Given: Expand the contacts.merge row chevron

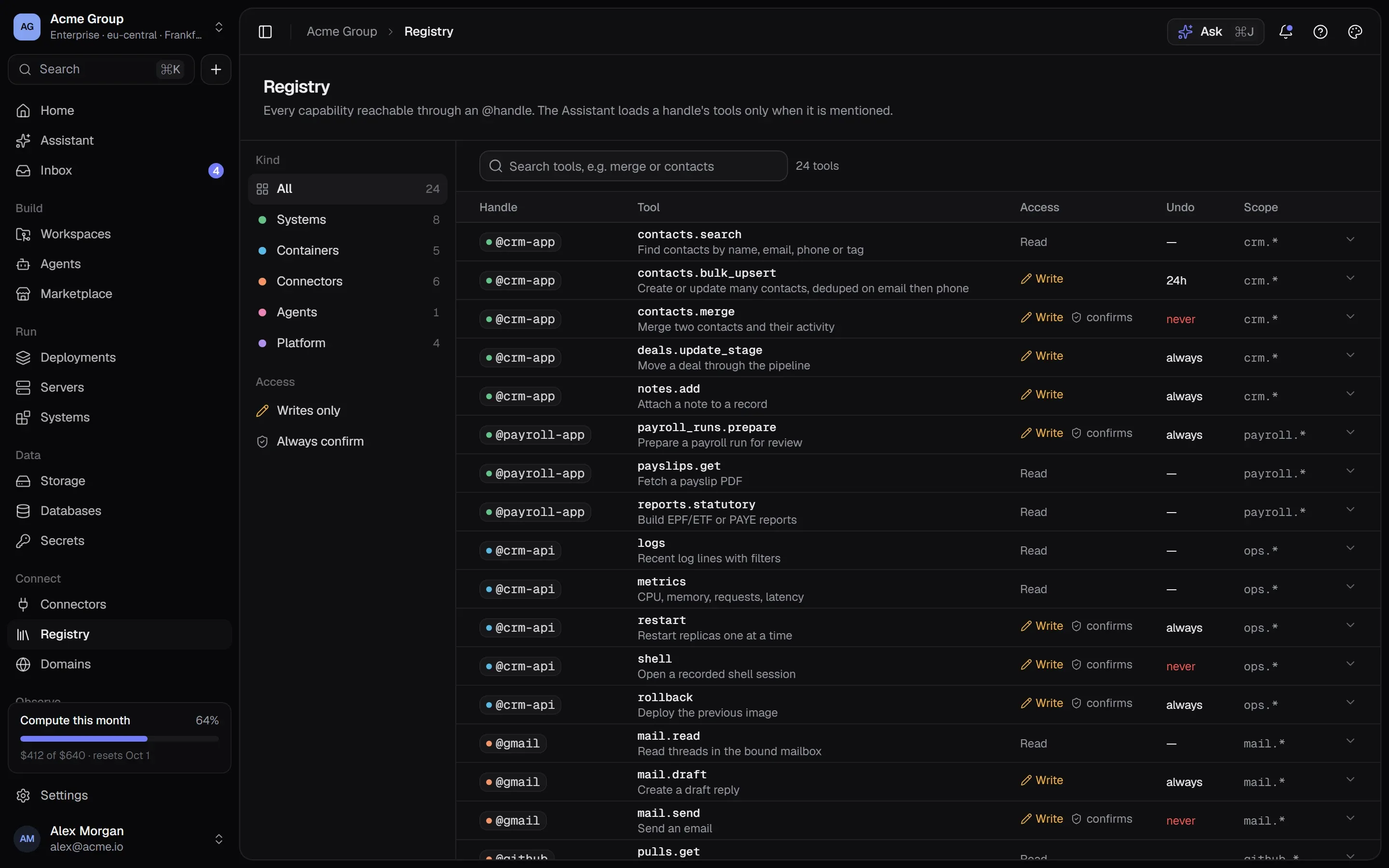Looking at the screenshot, I should 1350,316.
